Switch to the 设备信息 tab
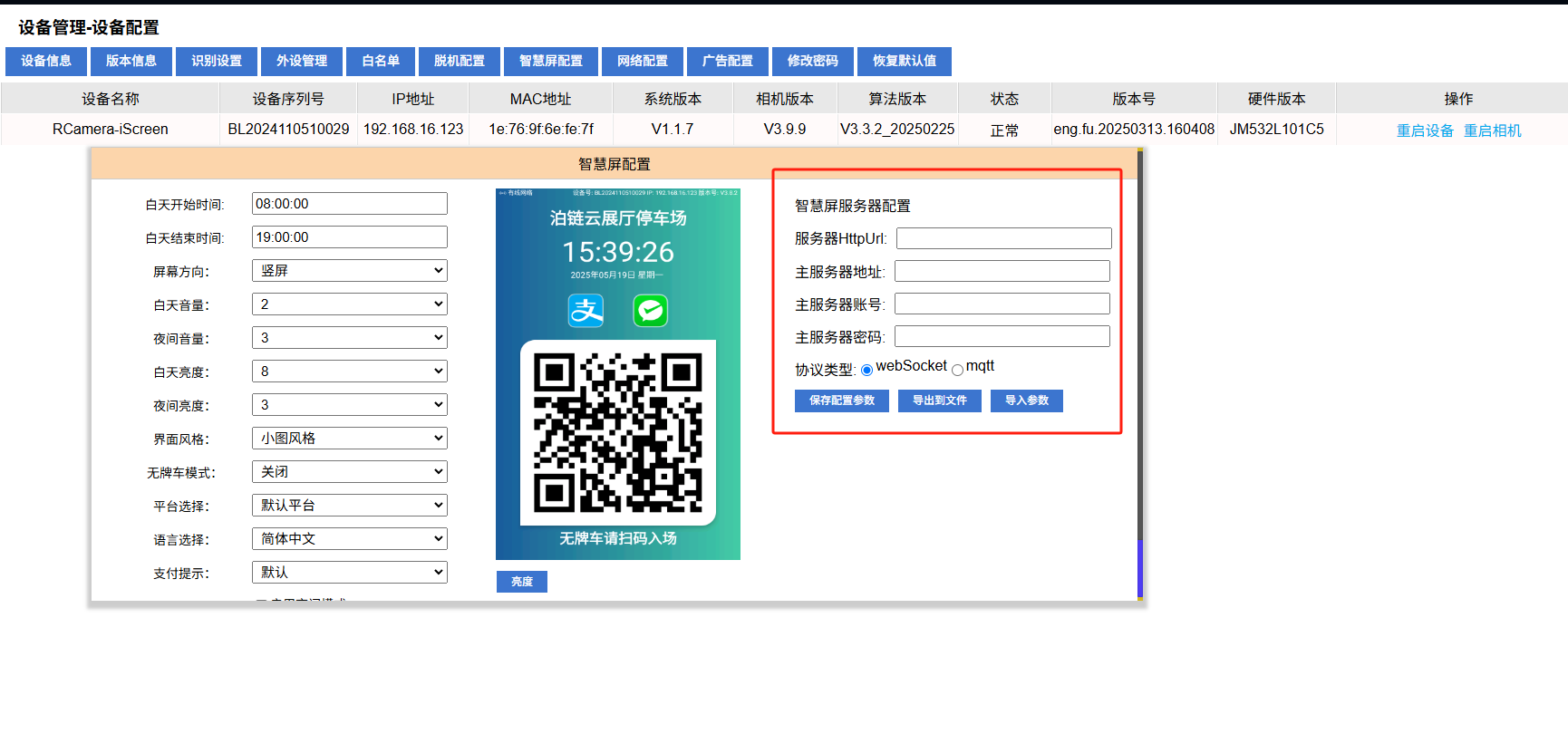The width and height of the screenshot is (1568, 753). [x=46, y=61]
